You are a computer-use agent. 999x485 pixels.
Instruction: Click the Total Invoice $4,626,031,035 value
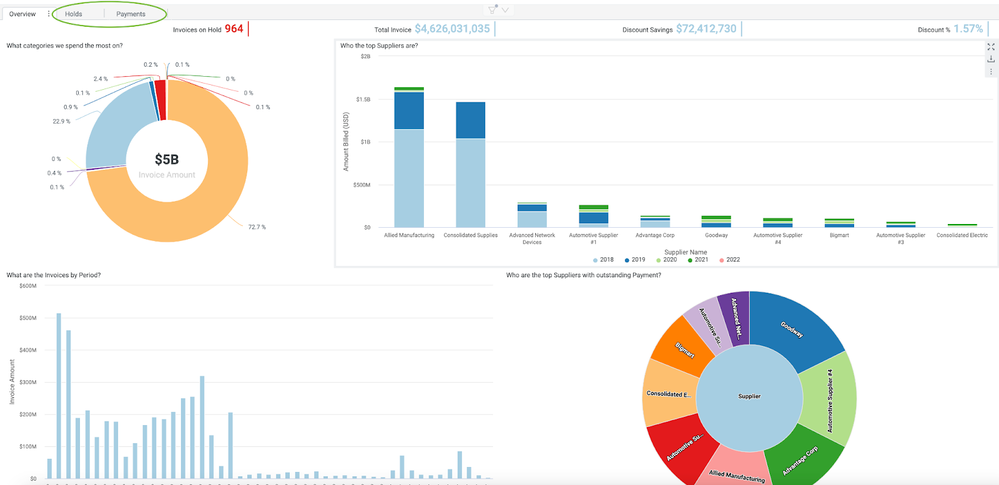click(452, 29)
